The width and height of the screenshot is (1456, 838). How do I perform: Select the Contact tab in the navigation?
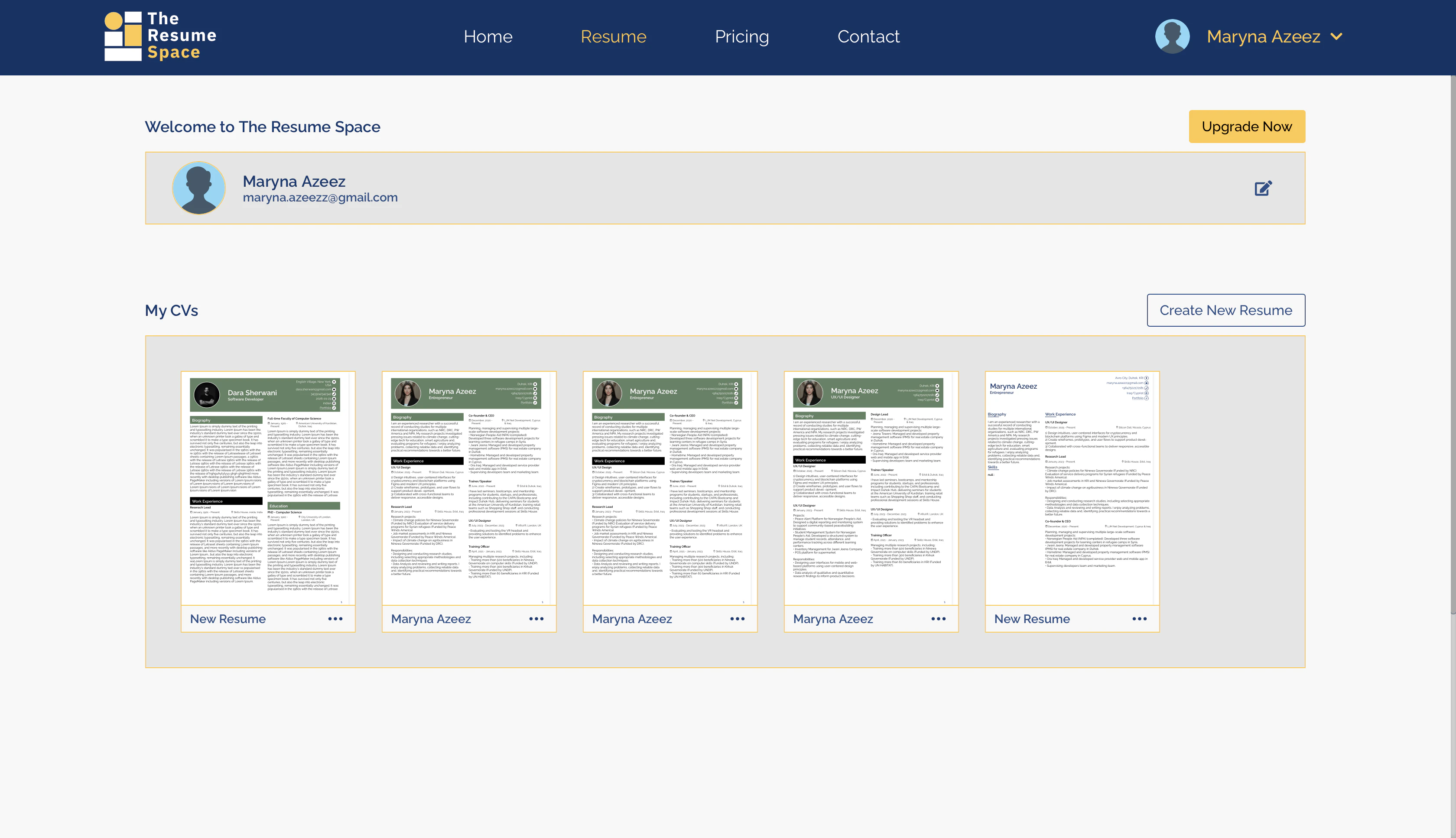click(x=868, y=36)
